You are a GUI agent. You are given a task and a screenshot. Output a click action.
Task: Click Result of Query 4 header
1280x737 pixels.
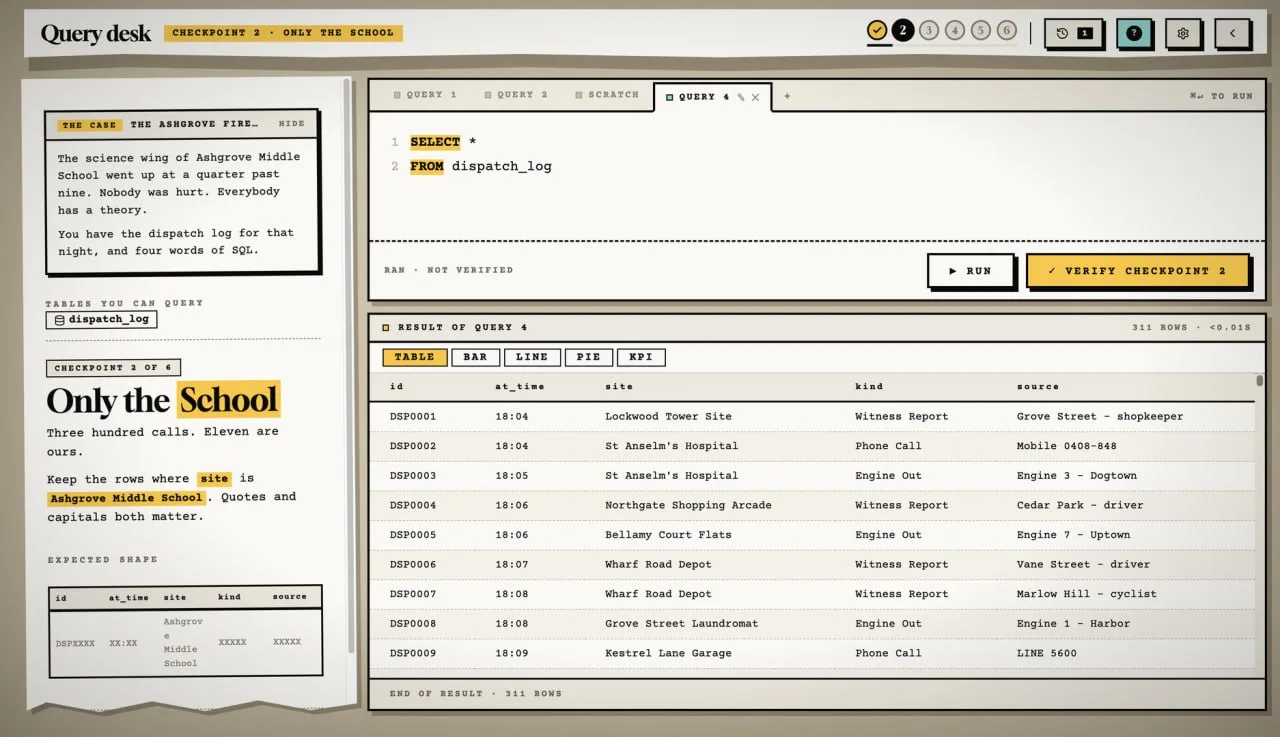pos(462,327)
